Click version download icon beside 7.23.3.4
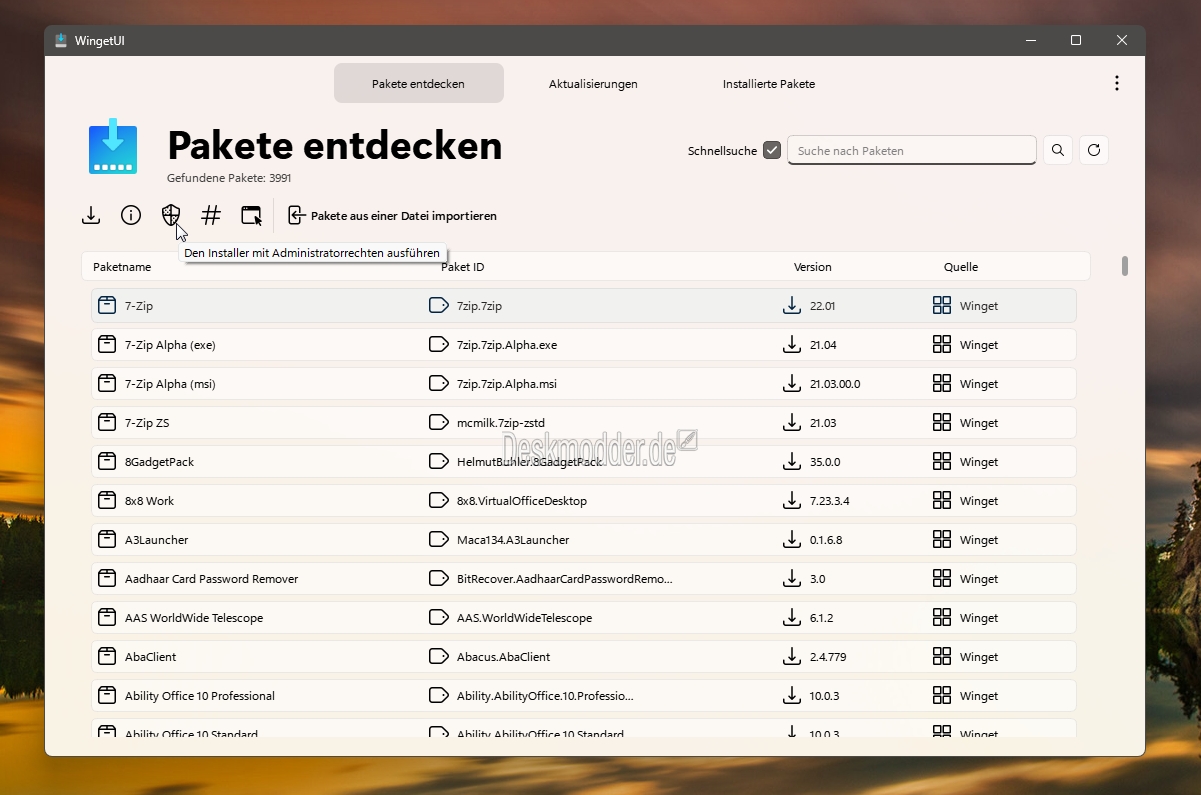Screen dimensions: 1201x795 (792, 500)
